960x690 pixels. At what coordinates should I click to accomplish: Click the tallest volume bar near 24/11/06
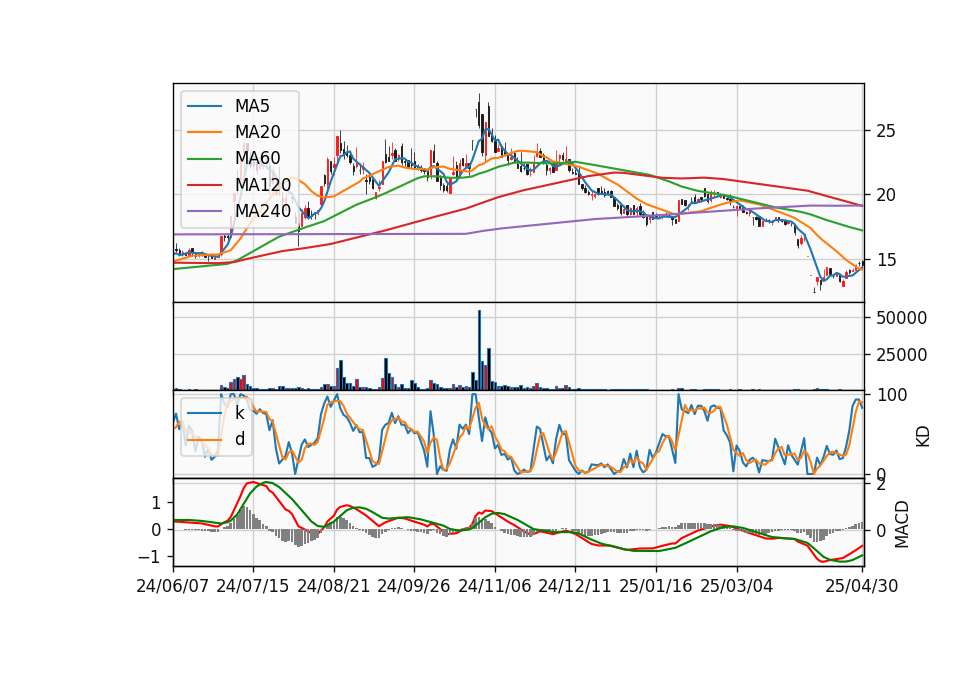(479, 350)
